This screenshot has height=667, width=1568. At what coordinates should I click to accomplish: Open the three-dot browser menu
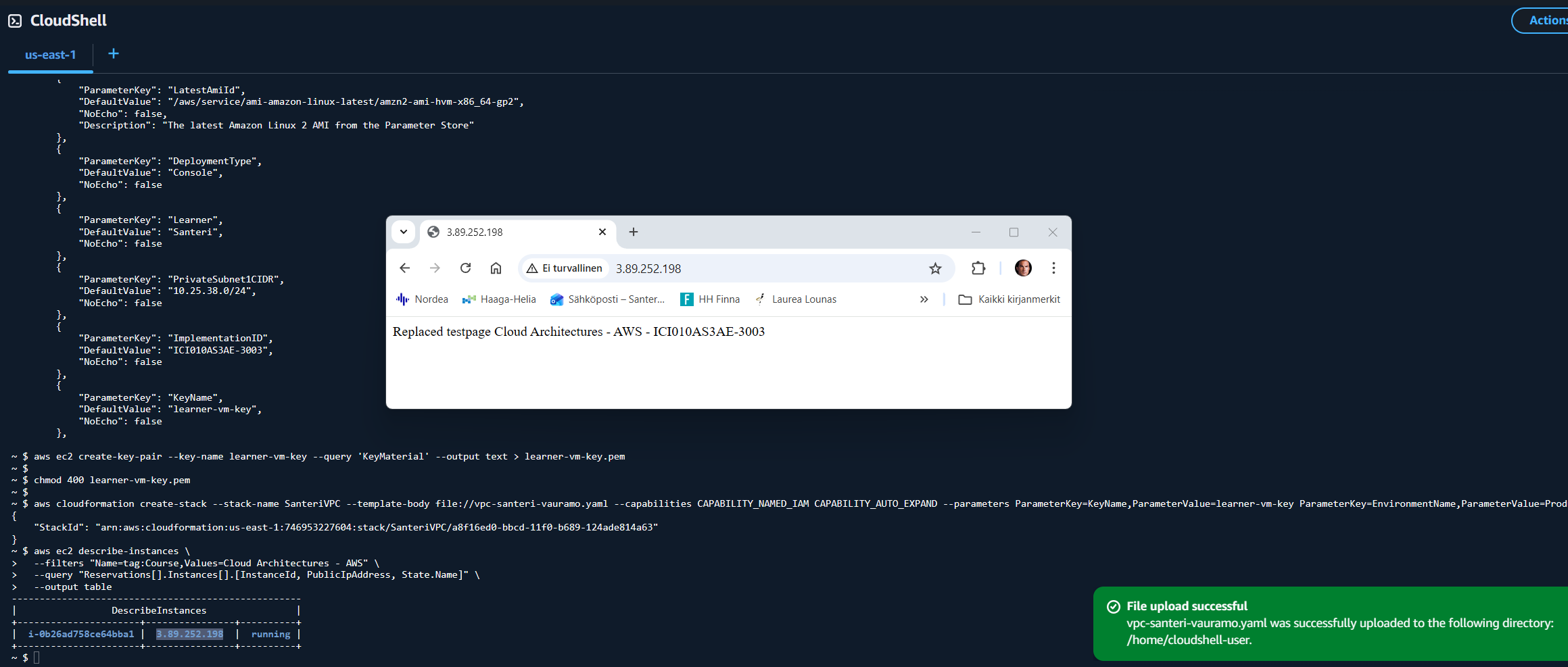(1053, 268)
